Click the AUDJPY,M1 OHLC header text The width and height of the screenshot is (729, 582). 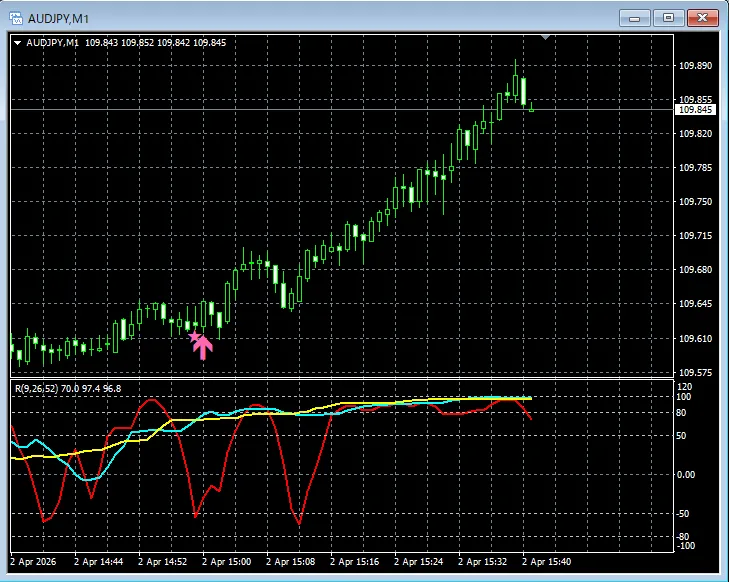(126, 43)
